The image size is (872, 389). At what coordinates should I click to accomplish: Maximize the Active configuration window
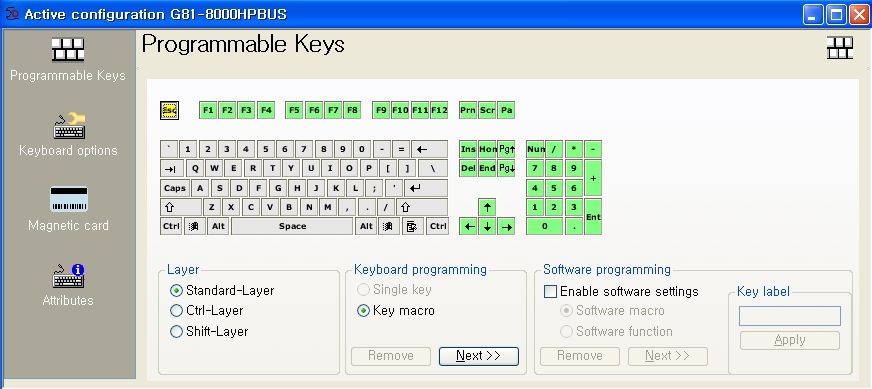[x=836, y=14]
